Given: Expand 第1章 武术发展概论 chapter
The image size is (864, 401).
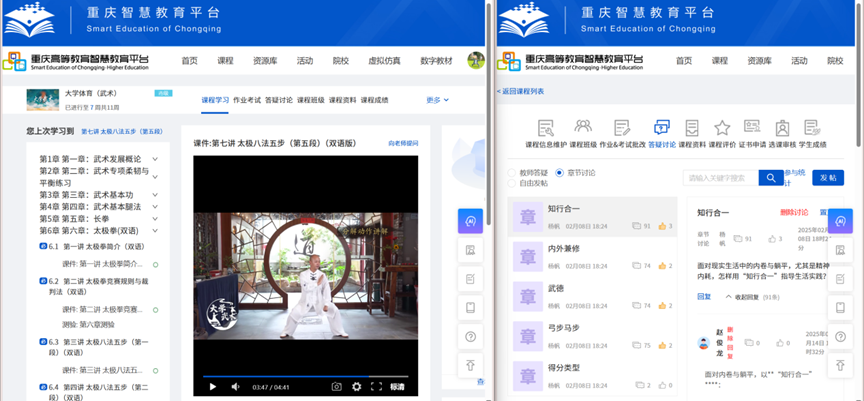Looking at the screenshot, I should (x=155, y=159).
